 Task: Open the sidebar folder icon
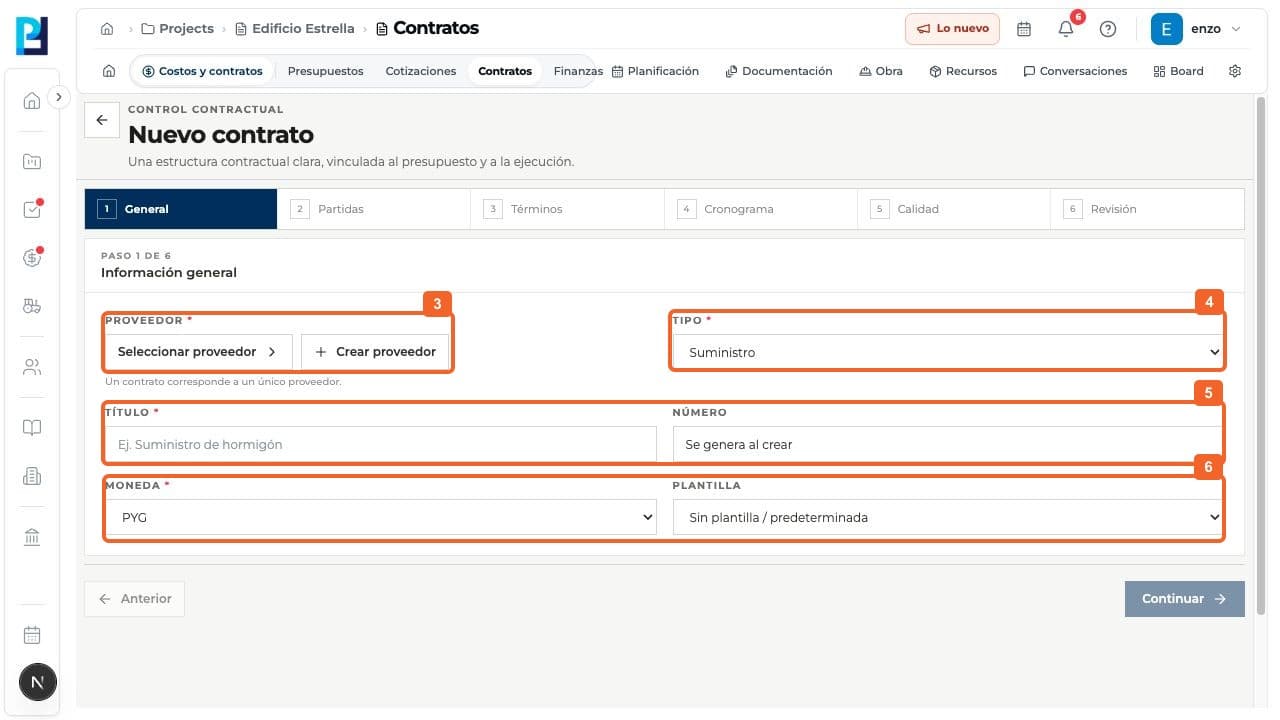coord(32,161)
